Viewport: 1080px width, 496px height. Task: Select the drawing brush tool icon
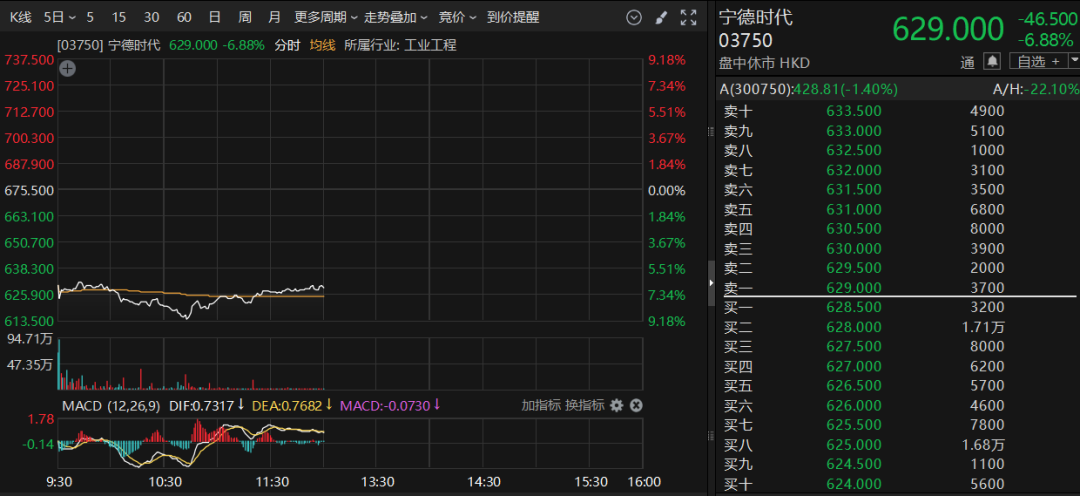pyautogui.click(x=660, y=18)
